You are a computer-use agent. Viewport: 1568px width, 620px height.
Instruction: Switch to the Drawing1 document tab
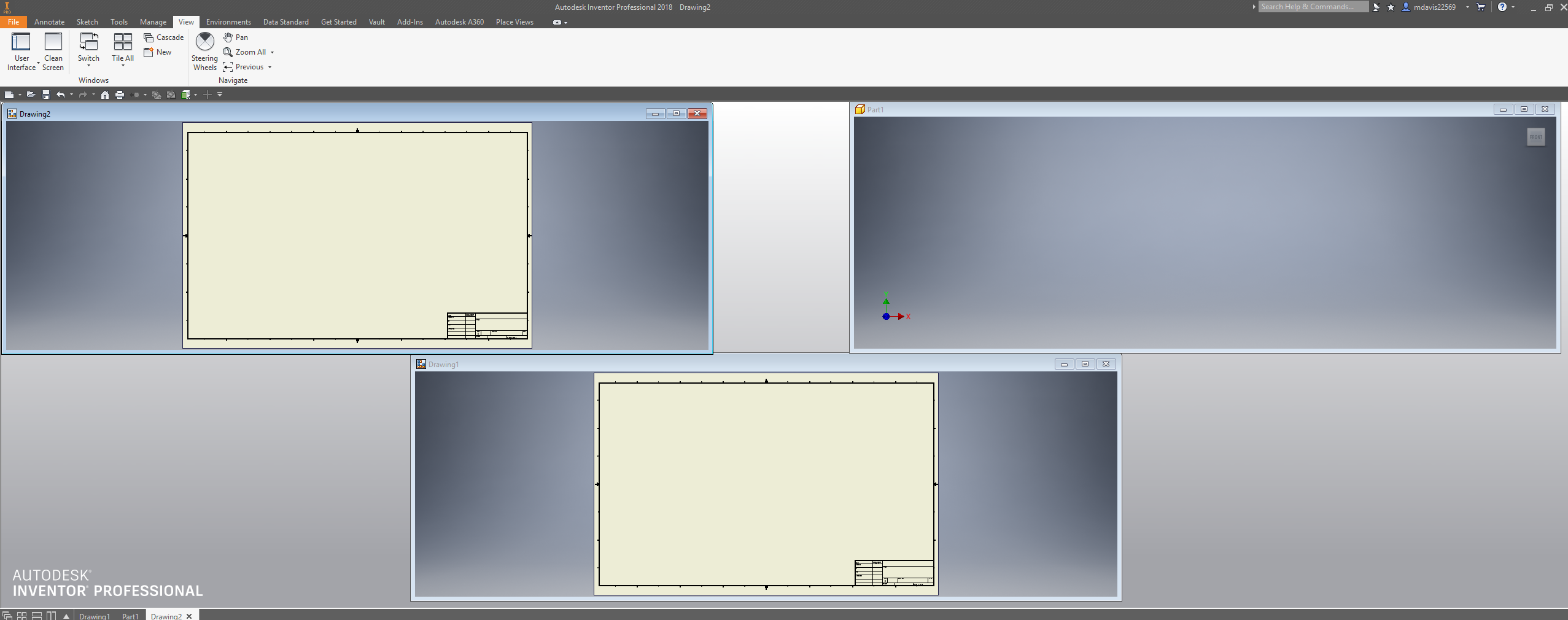coord(95,616)
